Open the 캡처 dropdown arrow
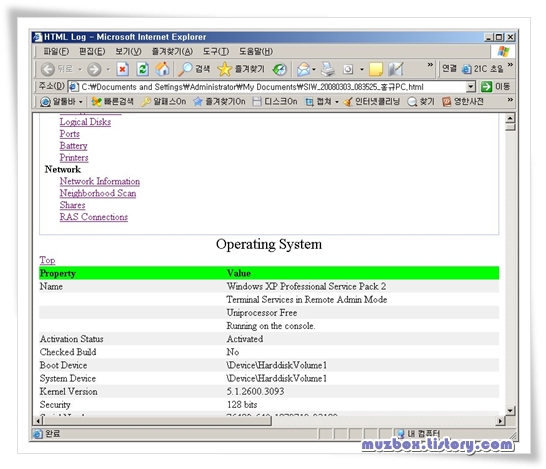 tap(337, 102)
